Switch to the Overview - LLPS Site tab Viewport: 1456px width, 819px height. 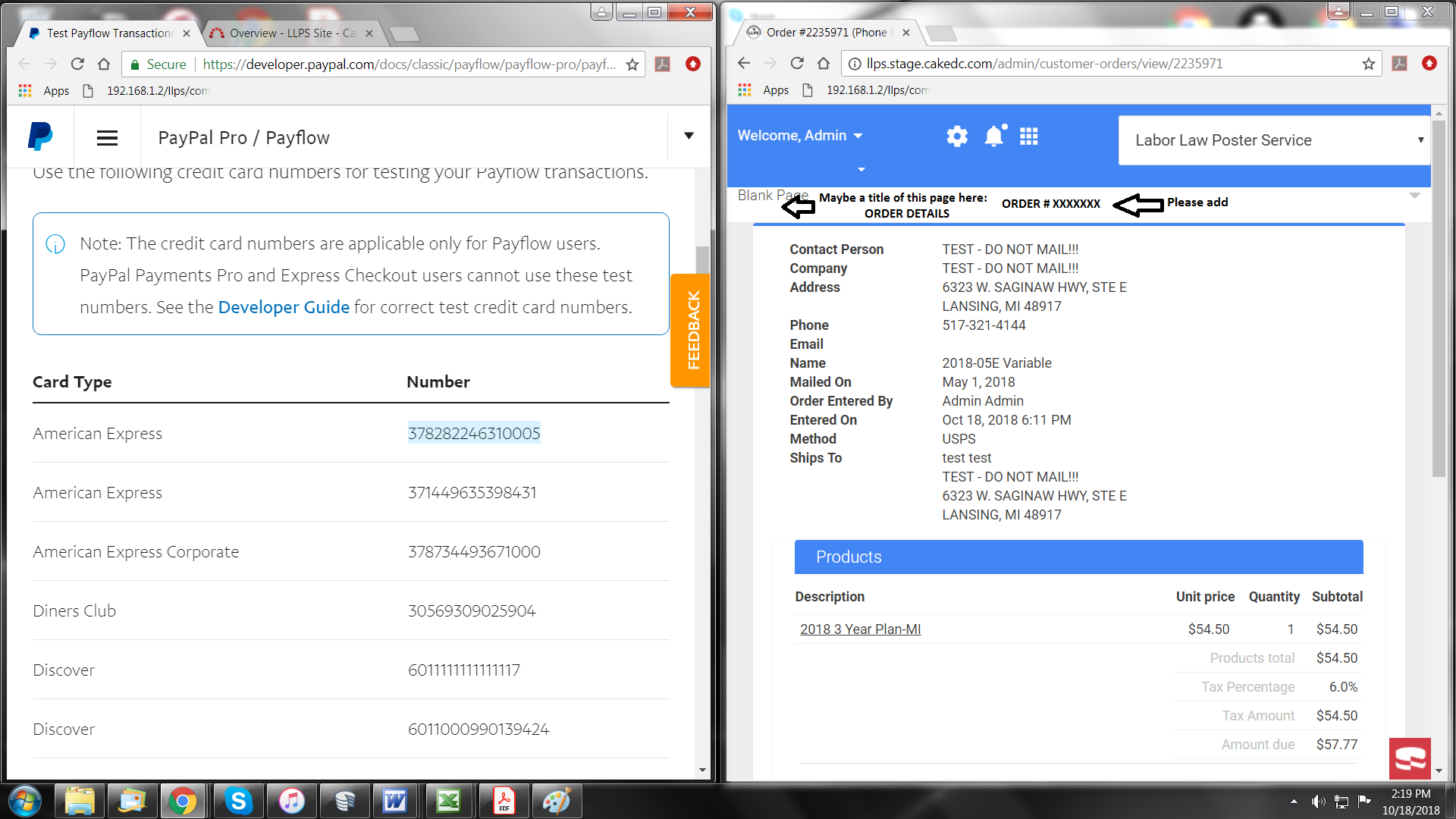point(292,33)
